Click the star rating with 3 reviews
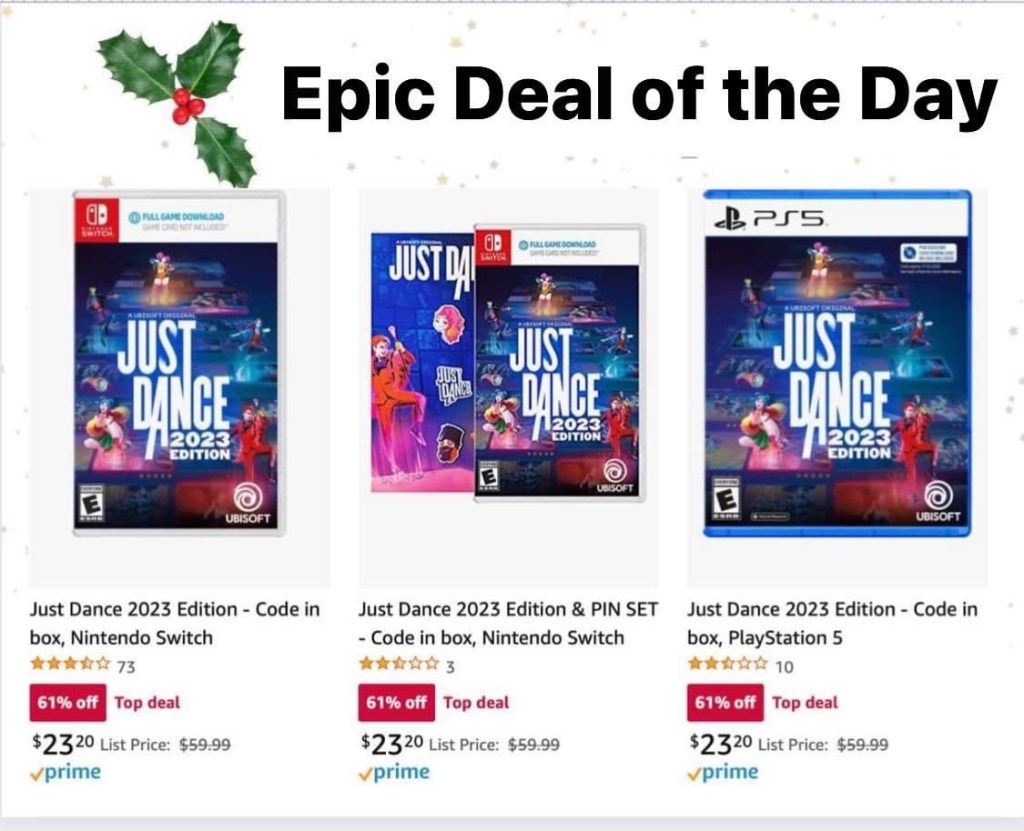Screen dimensions: 1024x831 tap(399, 665)
